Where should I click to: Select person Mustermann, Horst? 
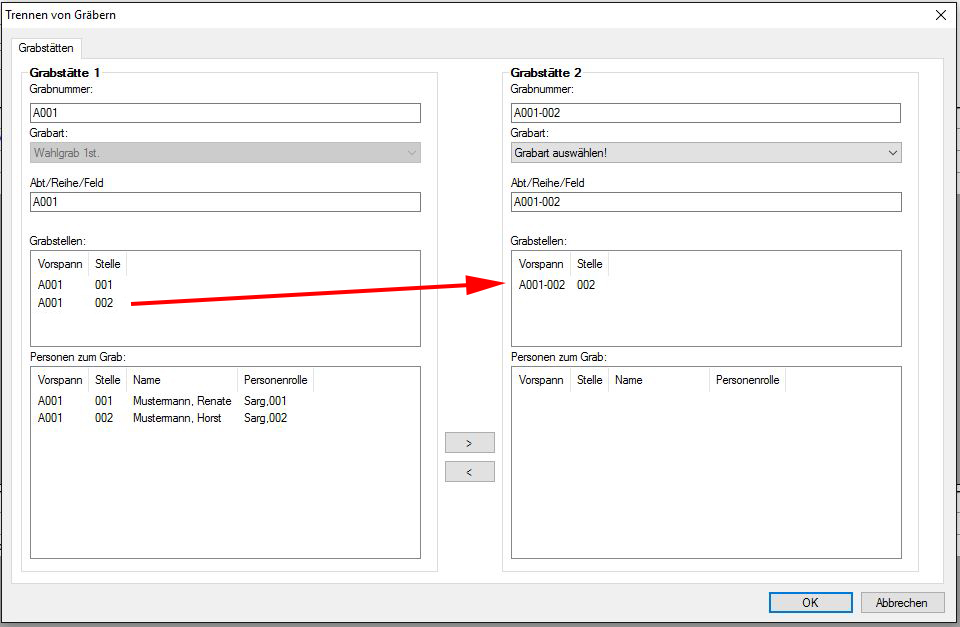177,418
